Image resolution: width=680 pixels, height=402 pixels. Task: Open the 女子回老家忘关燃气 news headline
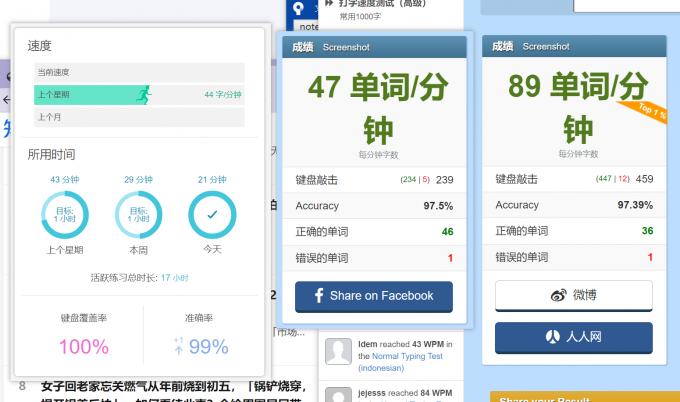click(173, 386)
